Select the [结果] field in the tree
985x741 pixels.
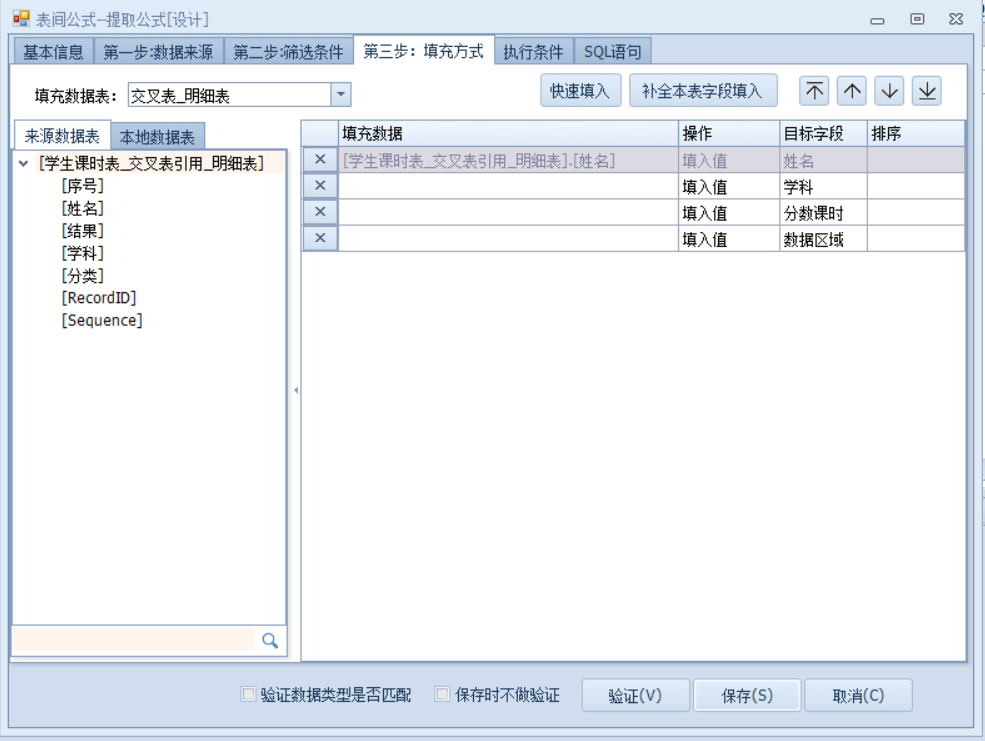point(82,230)
